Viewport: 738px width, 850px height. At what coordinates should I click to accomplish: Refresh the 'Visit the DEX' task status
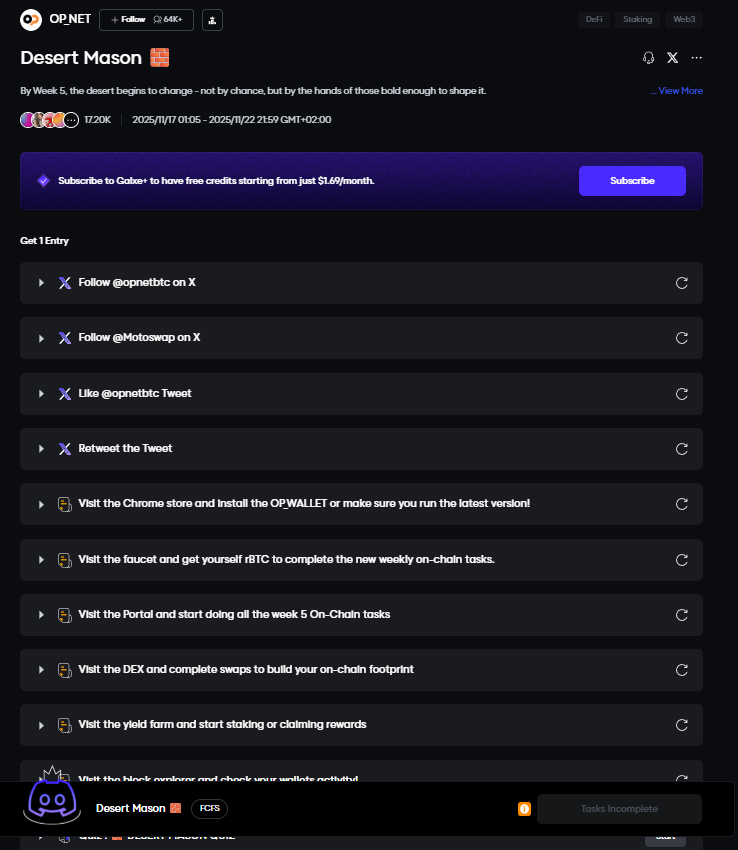pos(682,670)
